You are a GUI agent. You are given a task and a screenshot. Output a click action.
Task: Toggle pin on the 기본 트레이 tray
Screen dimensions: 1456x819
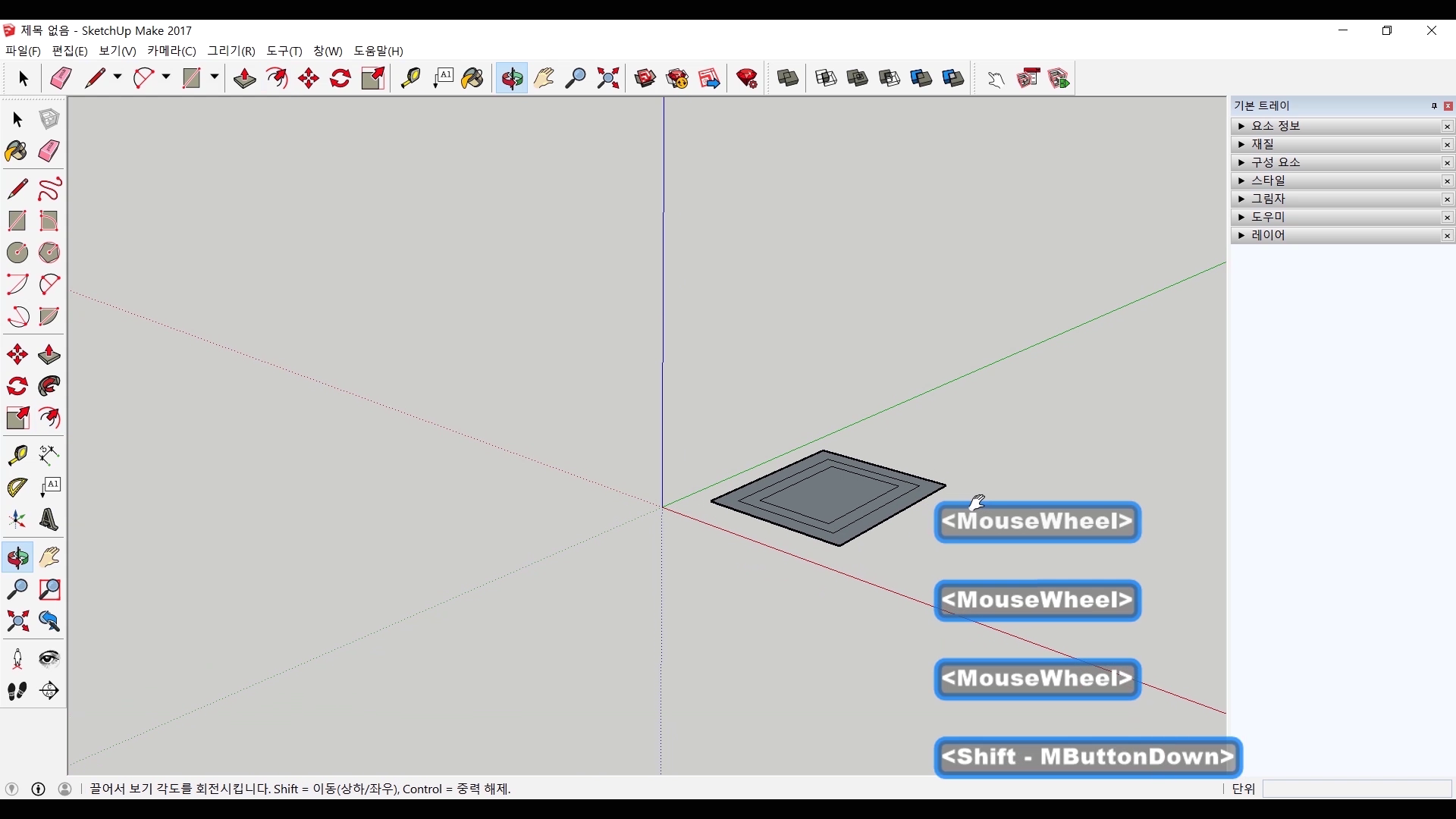point(1434,106)
